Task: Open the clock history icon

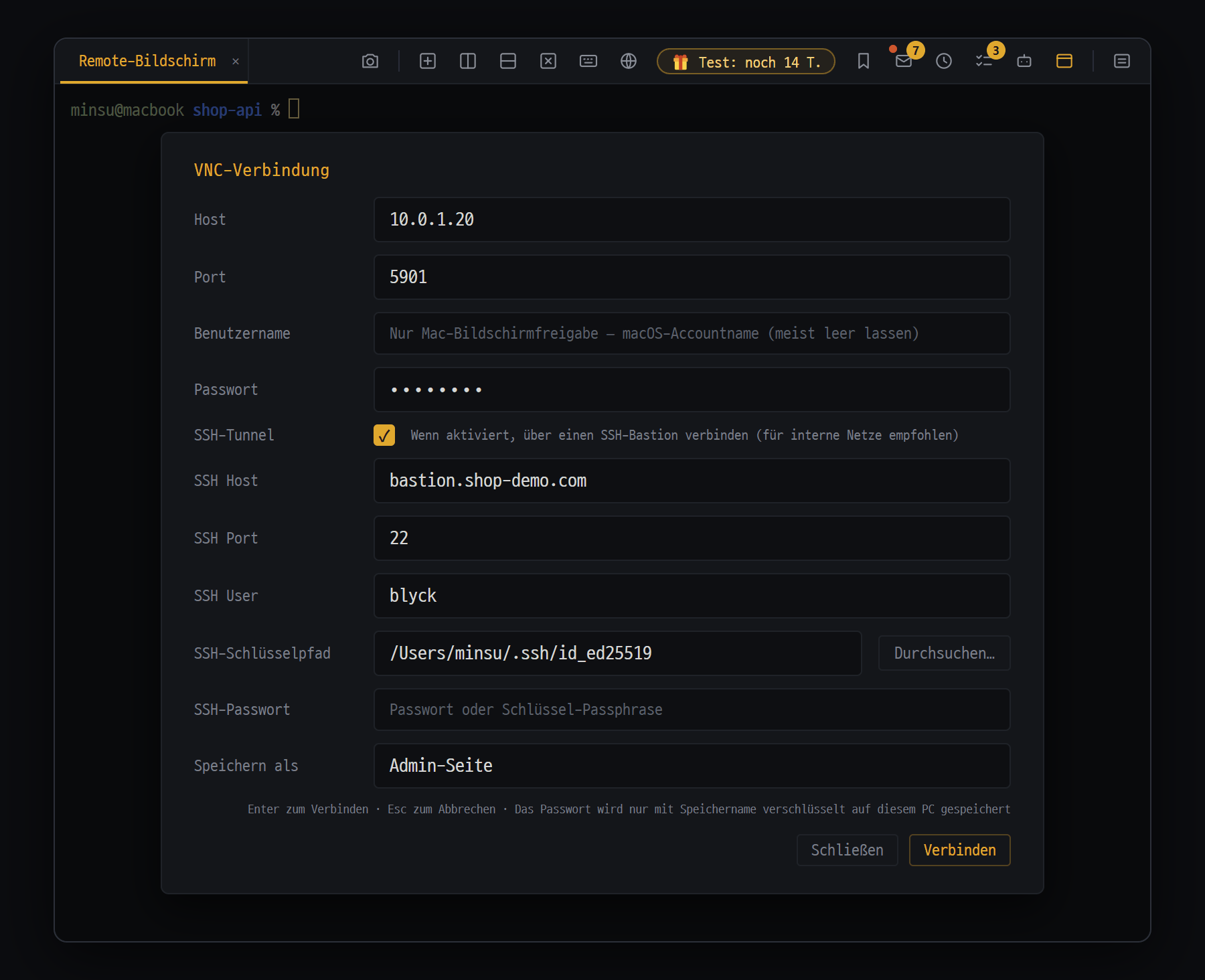Action: coord(944,62)
